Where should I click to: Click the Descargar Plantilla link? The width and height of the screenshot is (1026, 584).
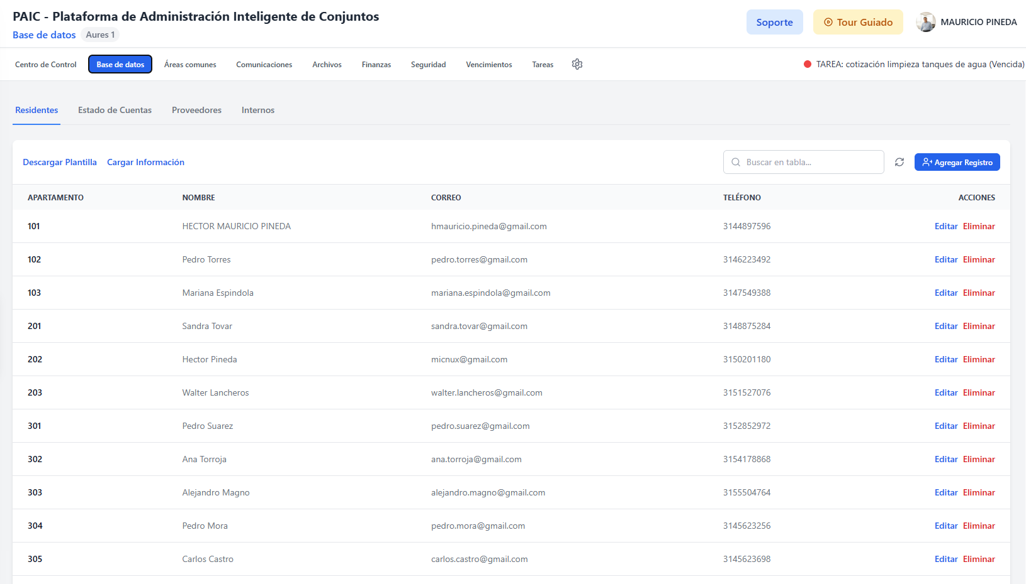click(60, 162)
